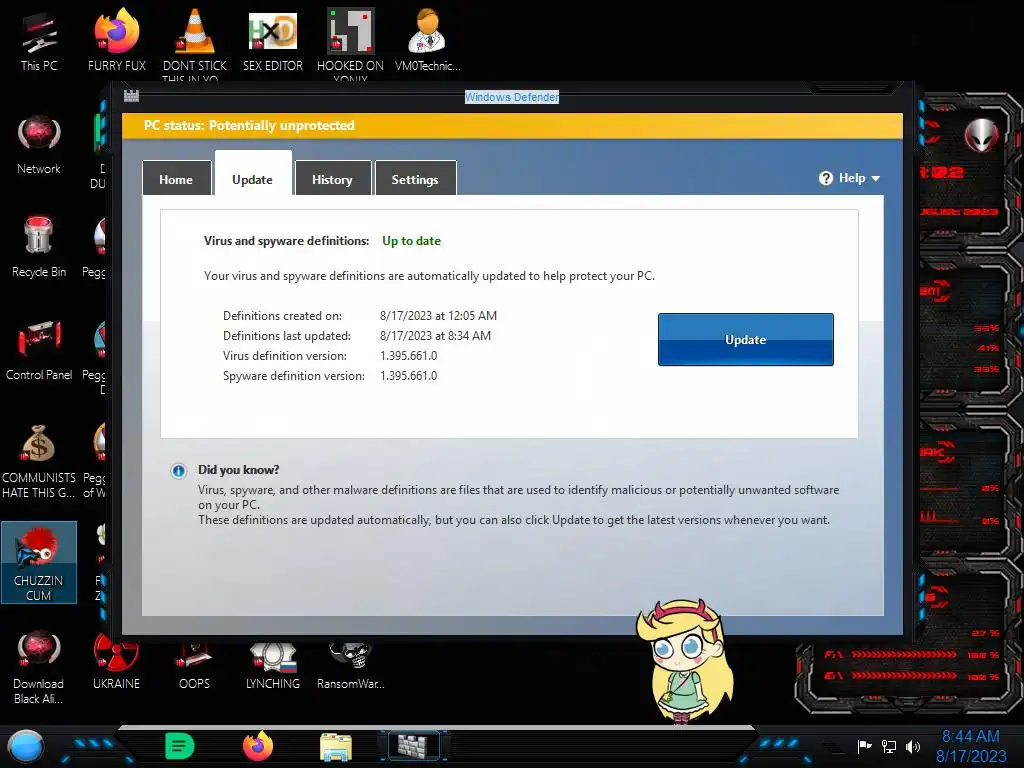The height and width of the screenshot is (768, 1024).
Task: Select the Update tab
Action: (x=253, y=174)
